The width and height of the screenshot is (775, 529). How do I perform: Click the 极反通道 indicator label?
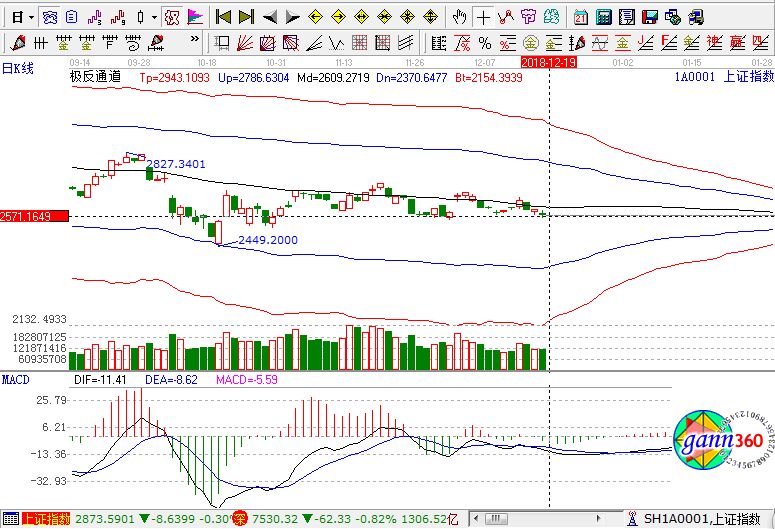(95, 77)
